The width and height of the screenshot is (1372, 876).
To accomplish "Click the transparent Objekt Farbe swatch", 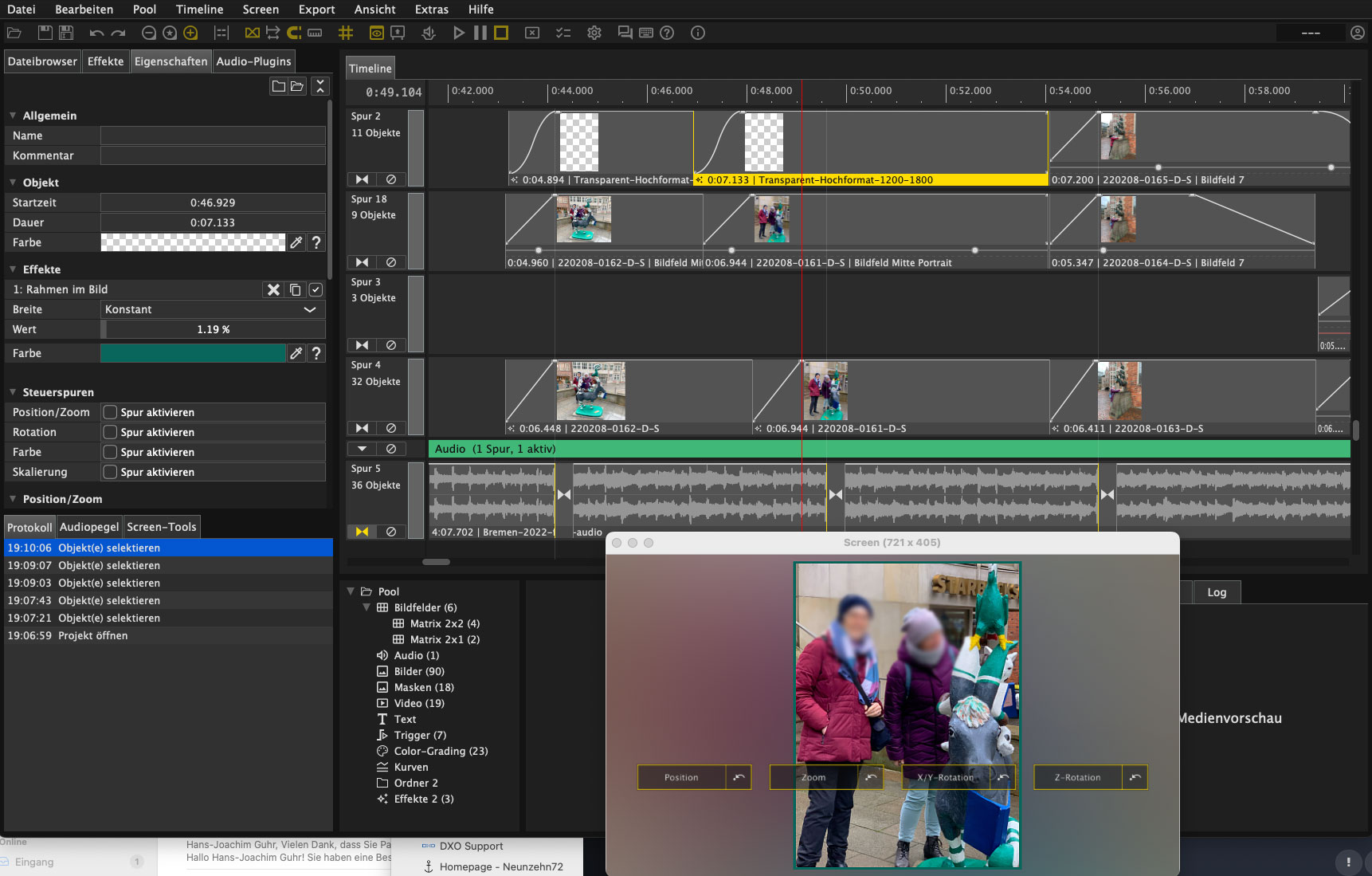I will 193,242.
